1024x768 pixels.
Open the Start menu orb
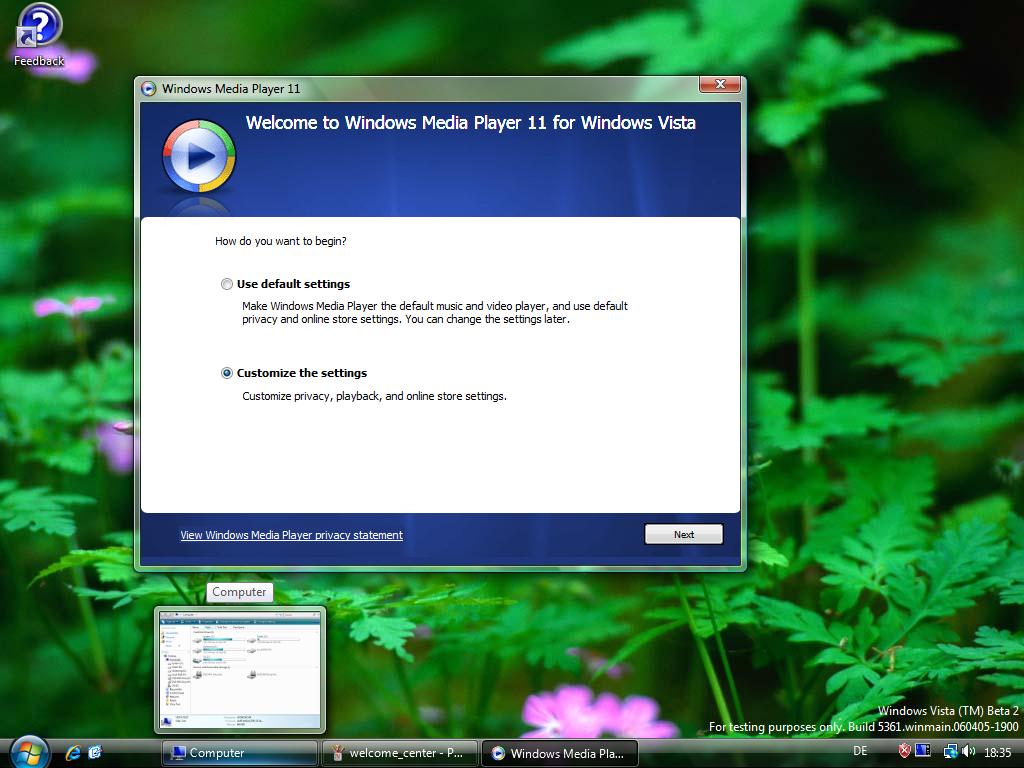pyautogui.click(x=29, y=752)
